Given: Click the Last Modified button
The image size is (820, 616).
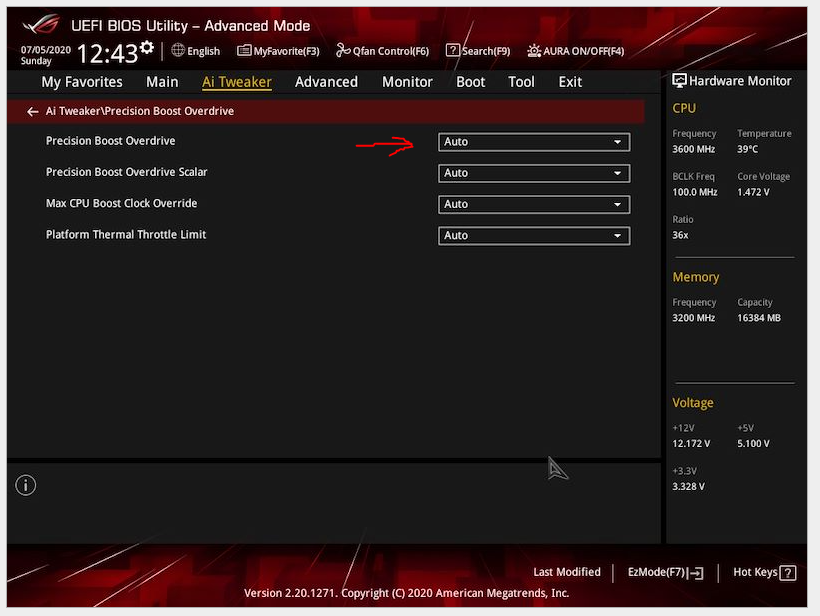Looking at the screenshot, I should [x=567, y=572].
